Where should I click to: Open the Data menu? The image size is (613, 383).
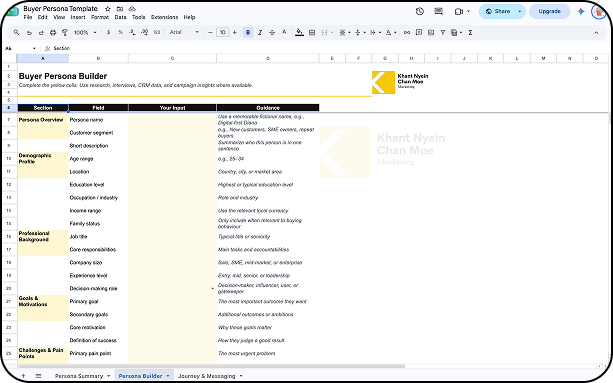pos(120,17)
